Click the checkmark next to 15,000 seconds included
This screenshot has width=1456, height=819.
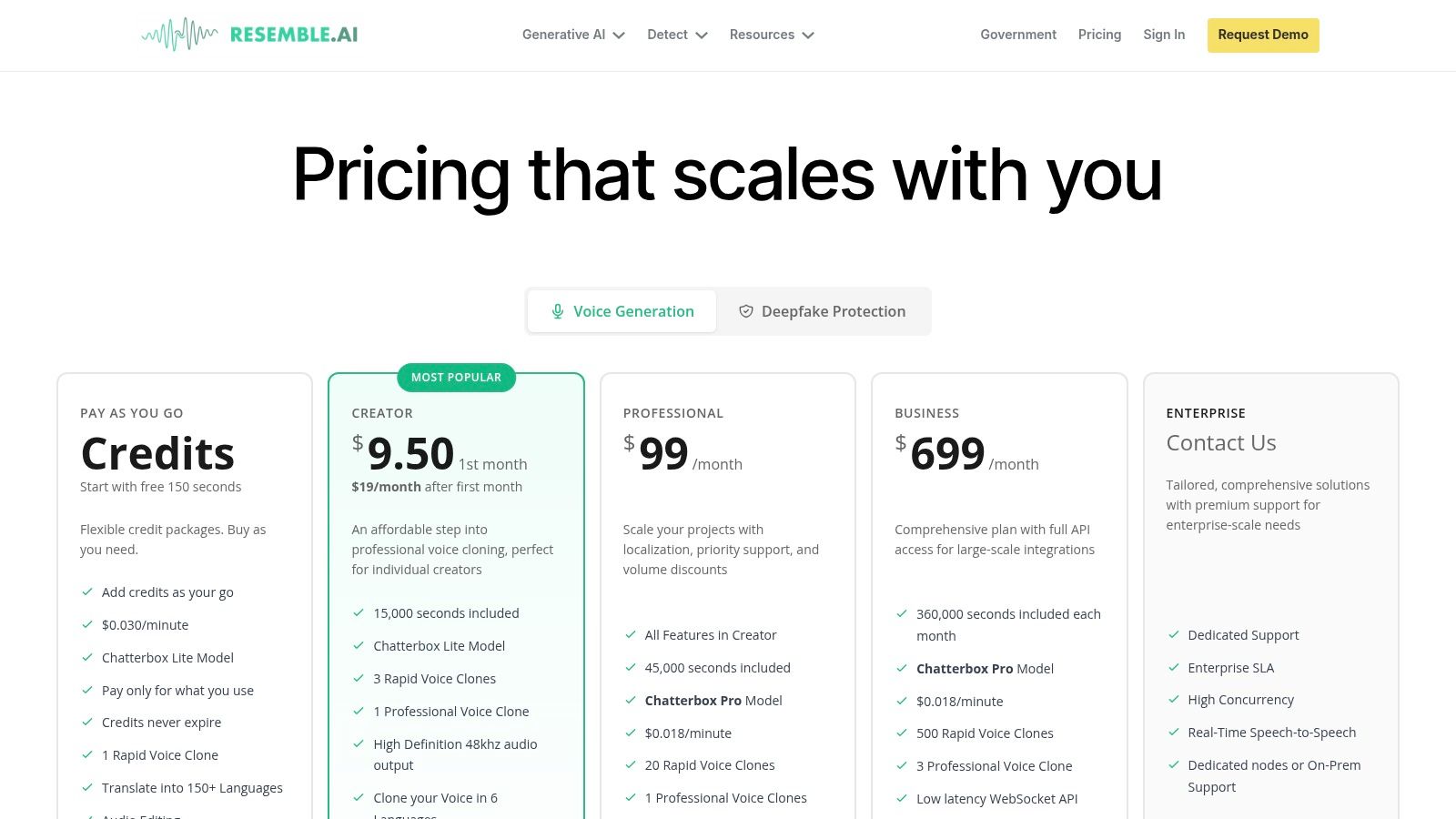click(x=359, y=613)
